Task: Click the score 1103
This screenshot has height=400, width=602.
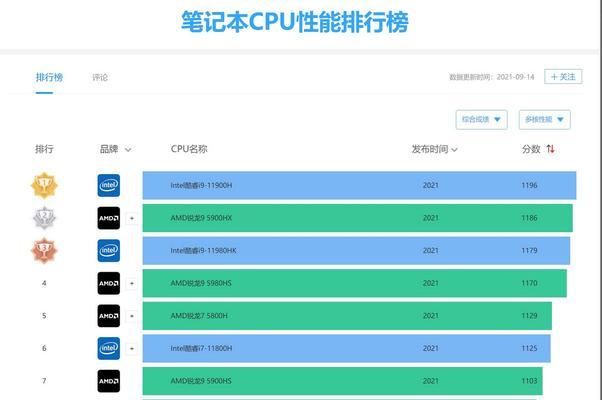Action: coord(529,381)
